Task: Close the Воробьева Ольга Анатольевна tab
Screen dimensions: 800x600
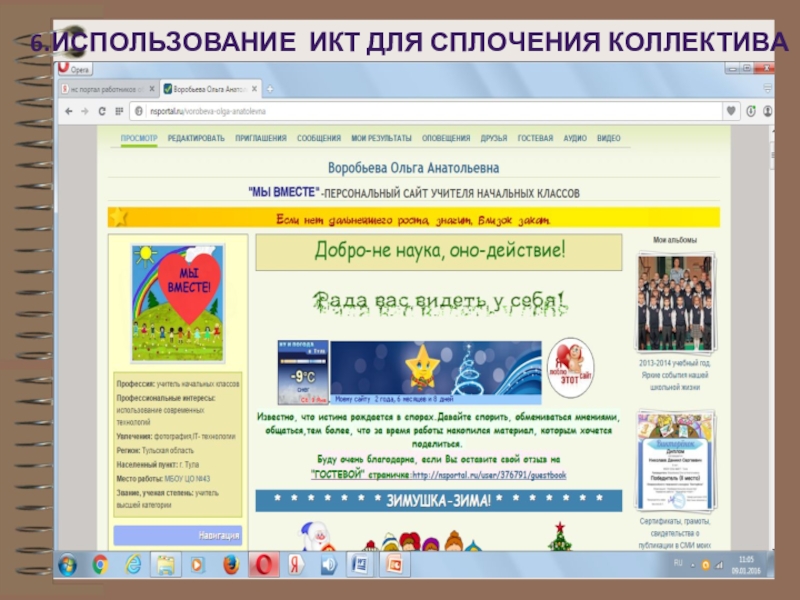Action: [254, 89]
